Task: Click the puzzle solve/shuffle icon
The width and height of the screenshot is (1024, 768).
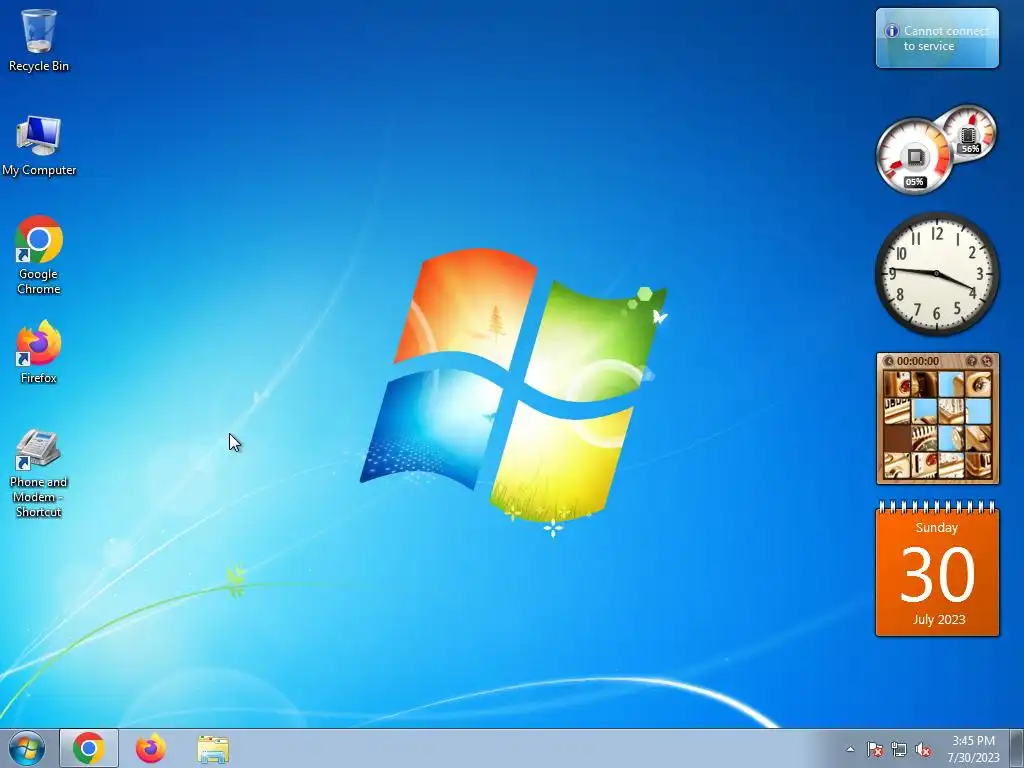Action: coord(987,361)
